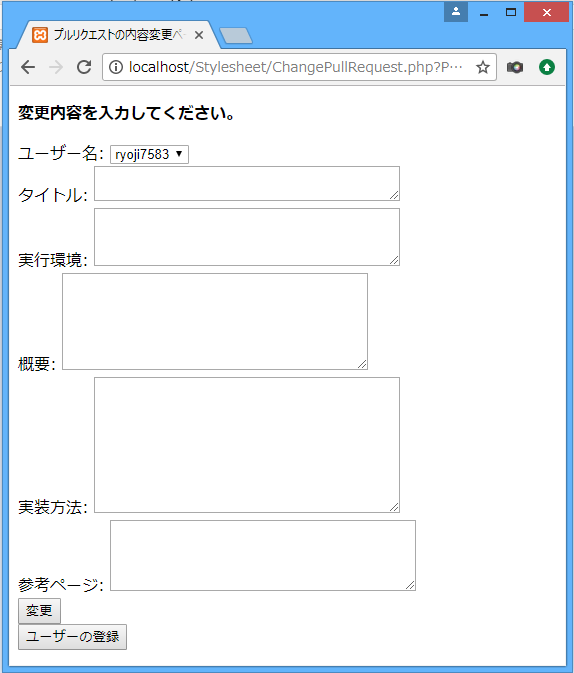Open the ユーザー名 dropdown showing ryoji7583

click(x=149, y=155)
